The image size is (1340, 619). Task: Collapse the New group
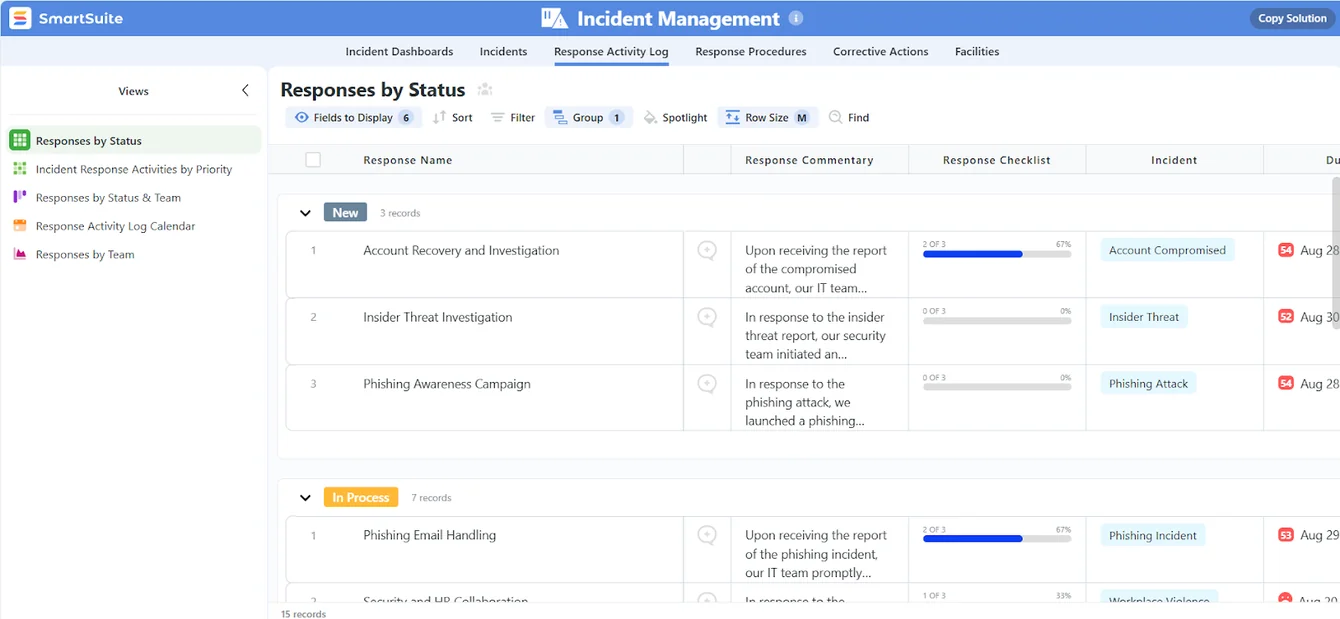305,213
